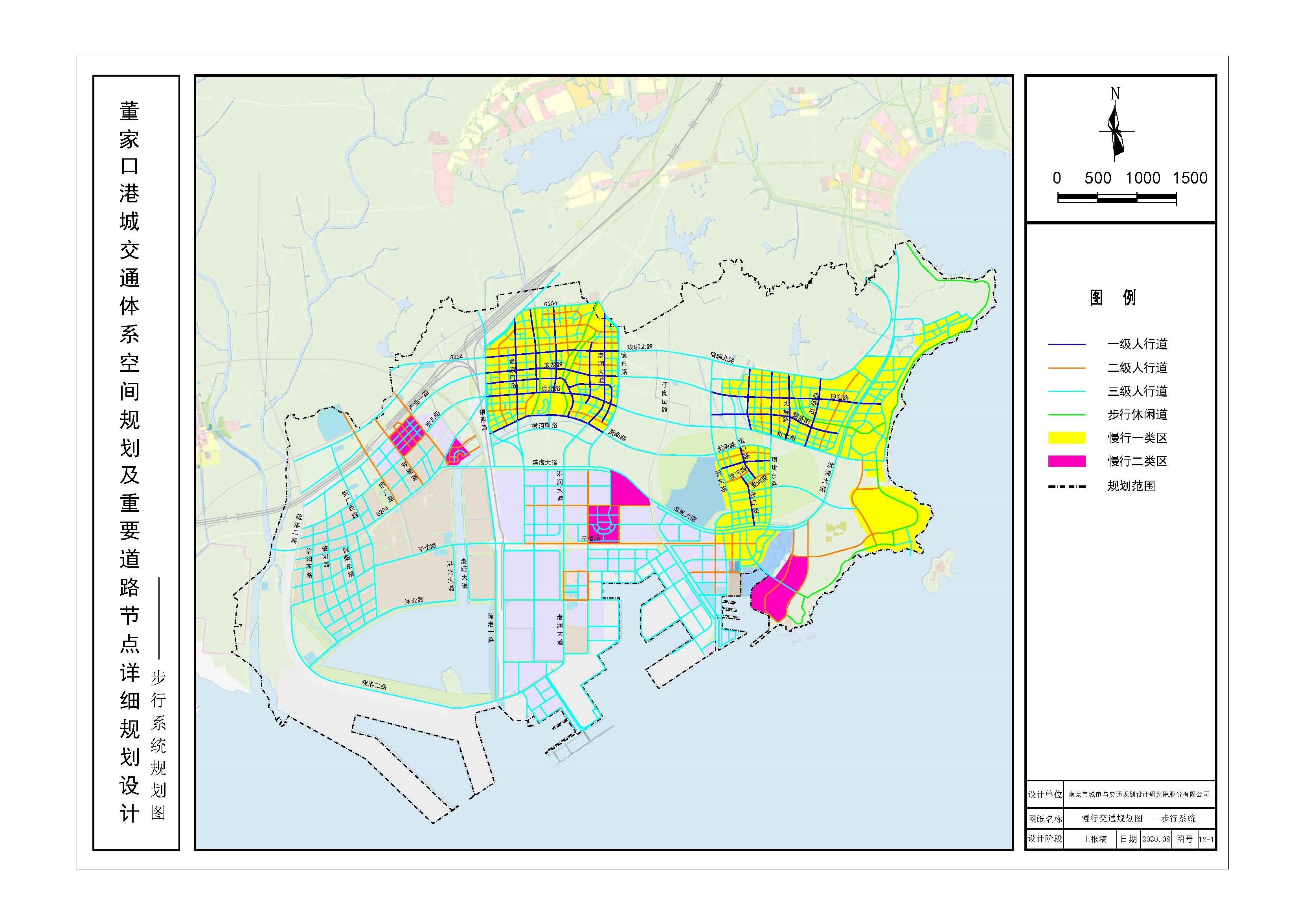This screenshot has height=924, width=1307.
Task: Click the 疏港一路 road label
Action: click(490, 628)
